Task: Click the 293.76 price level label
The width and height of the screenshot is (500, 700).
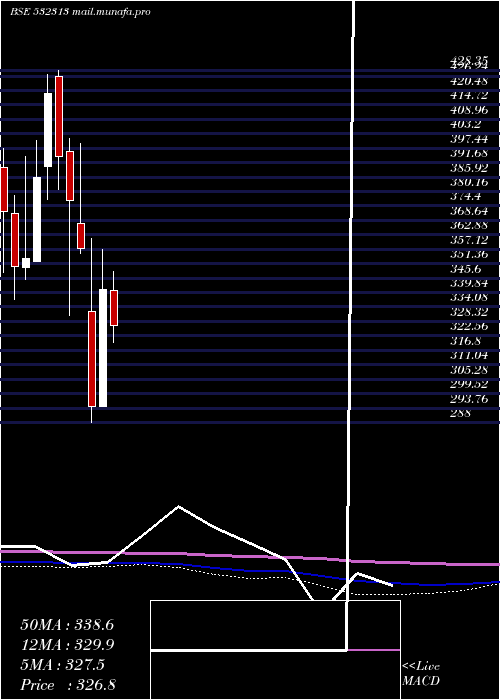Action: tap(469, 399)
